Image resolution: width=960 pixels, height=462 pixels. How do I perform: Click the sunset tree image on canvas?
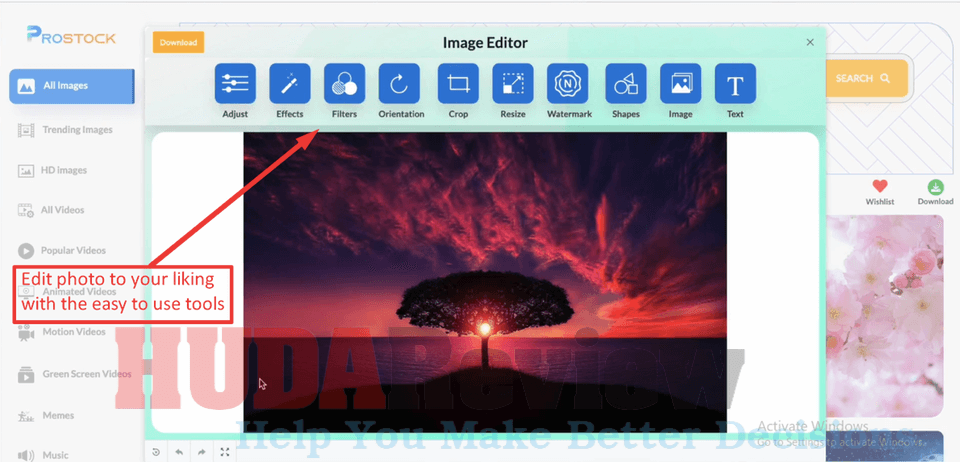coord(485,282)
